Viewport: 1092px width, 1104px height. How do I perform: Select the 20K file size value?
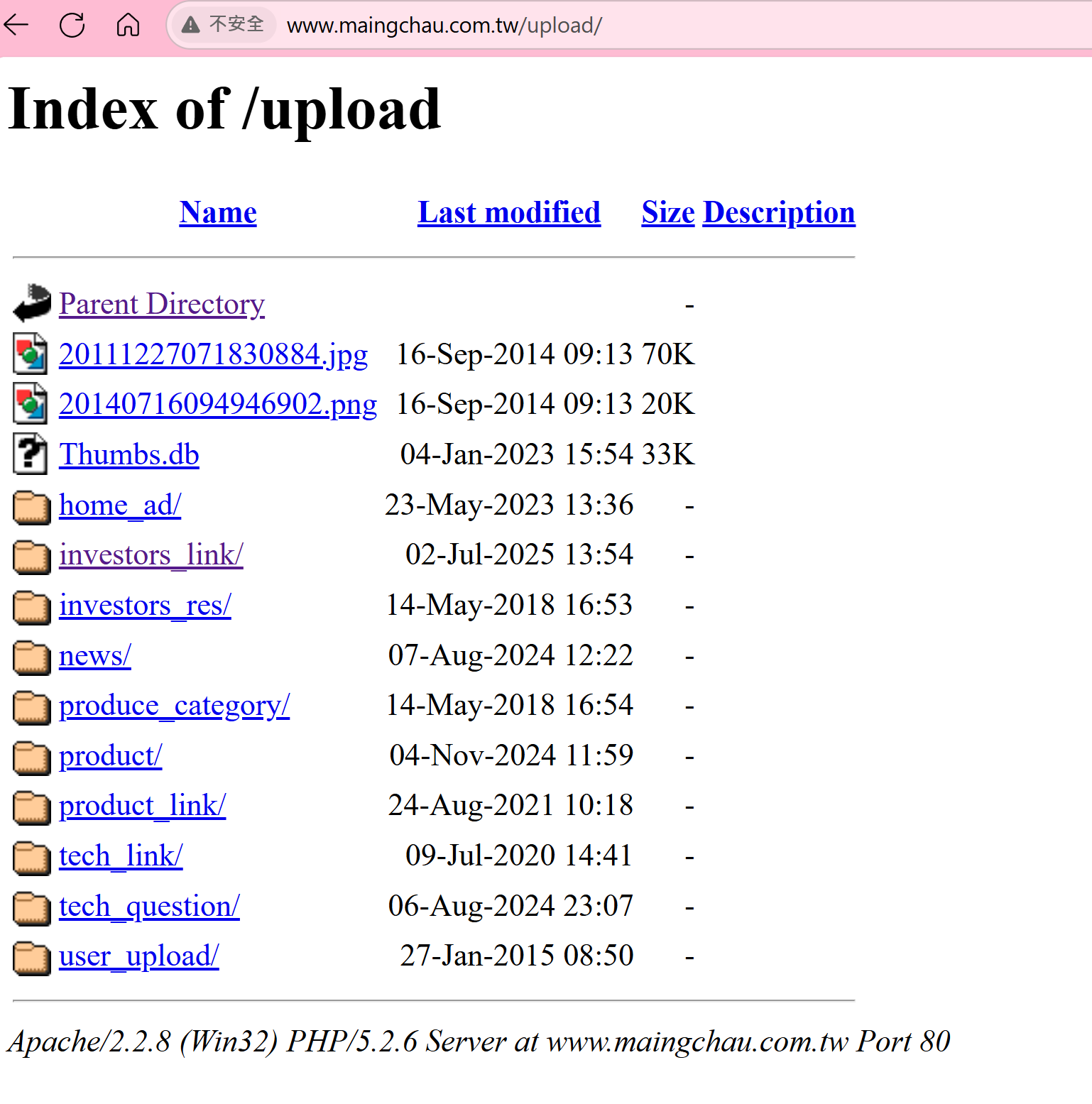click(668, 404)
